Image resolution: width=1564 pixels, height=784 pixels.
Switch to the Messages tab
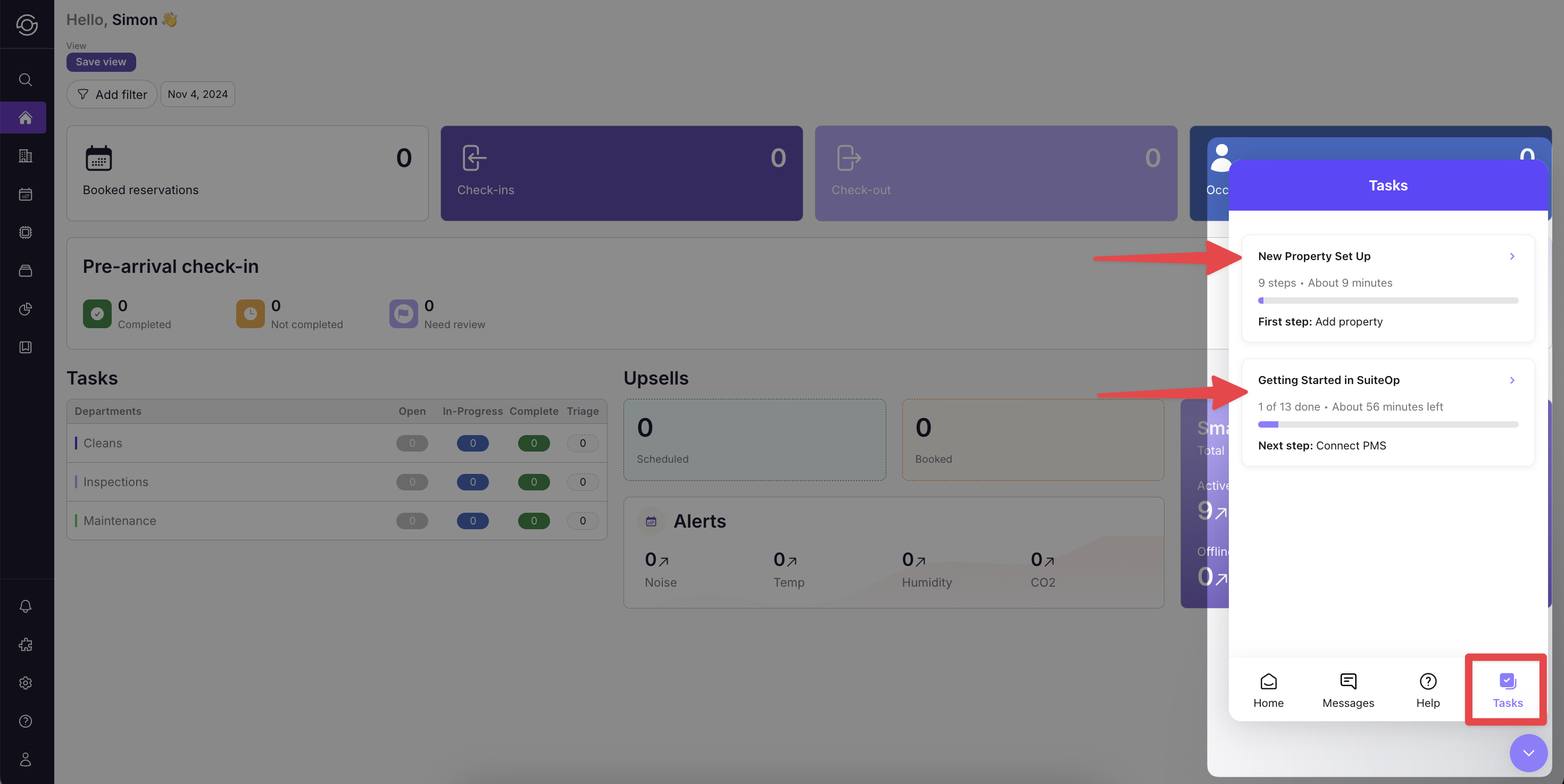pos(1348,690)
